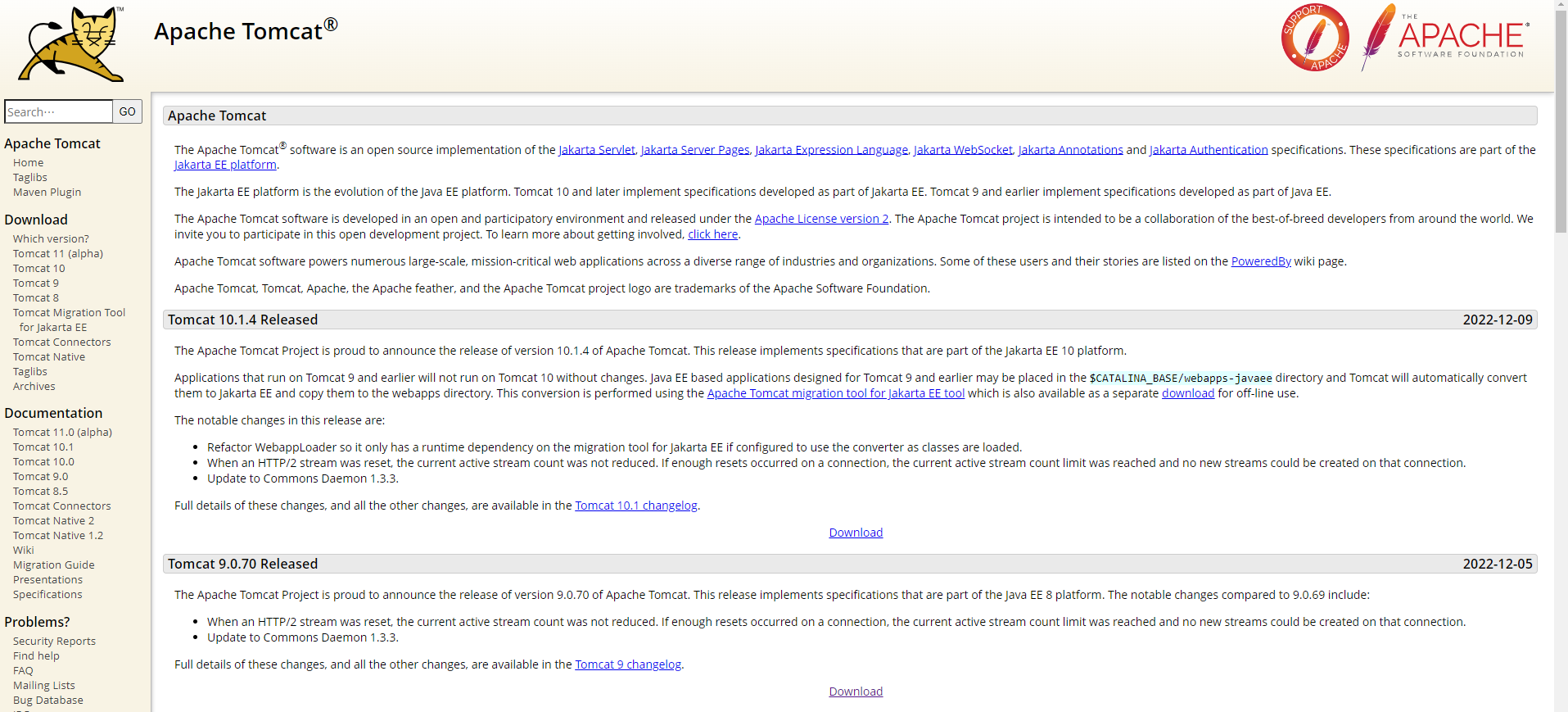Follow the Jakarta Server Pages link
Image resolution: width=1568 pixels, height=712 pixels.
(x=695, y=150)
